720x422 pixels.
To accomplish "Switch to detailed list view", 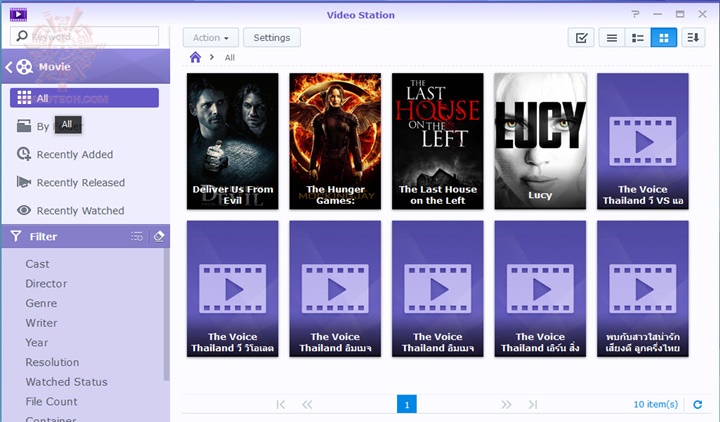I will coord(638,38).
